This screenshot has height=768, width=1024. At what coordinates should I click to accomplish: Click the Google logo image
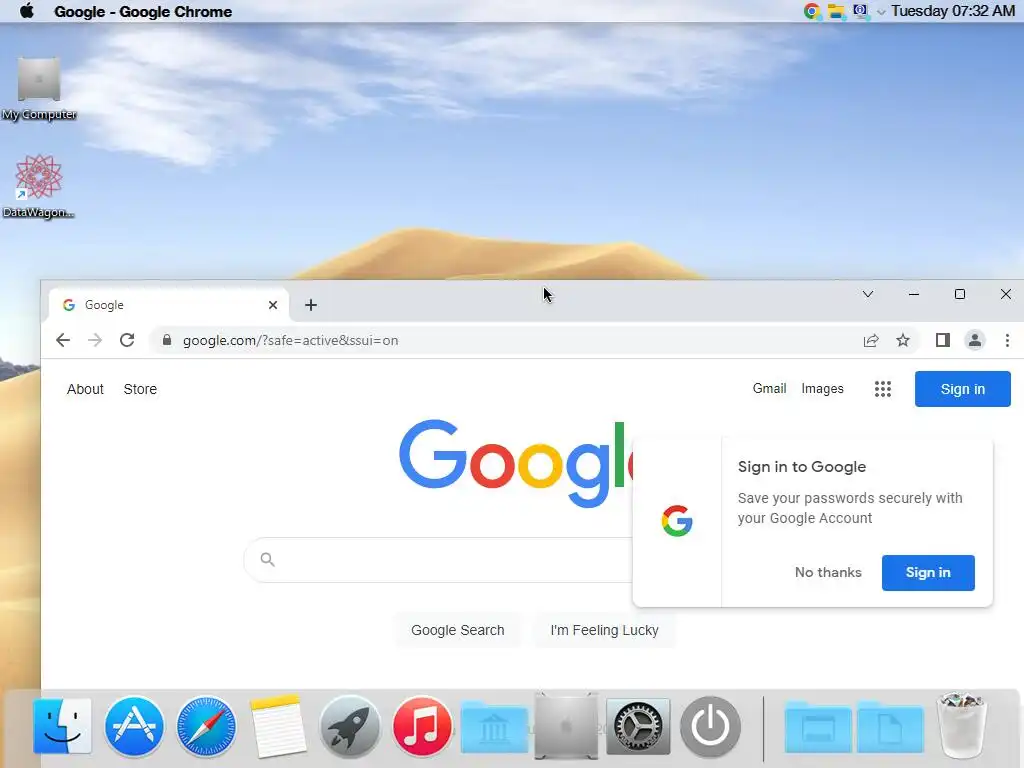[515, 462]
